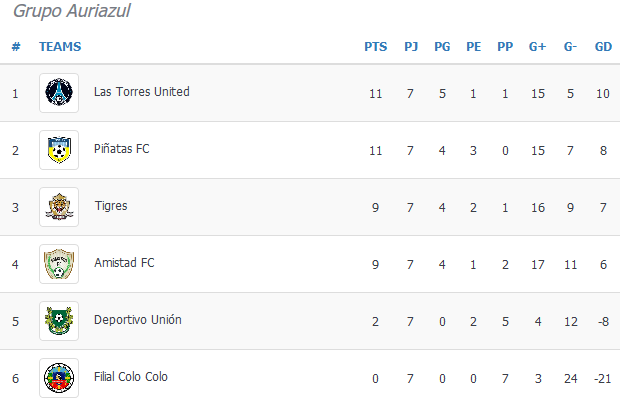Click the Tigres team name
This screenshot has height=403, width=620.
click(111, 206)
